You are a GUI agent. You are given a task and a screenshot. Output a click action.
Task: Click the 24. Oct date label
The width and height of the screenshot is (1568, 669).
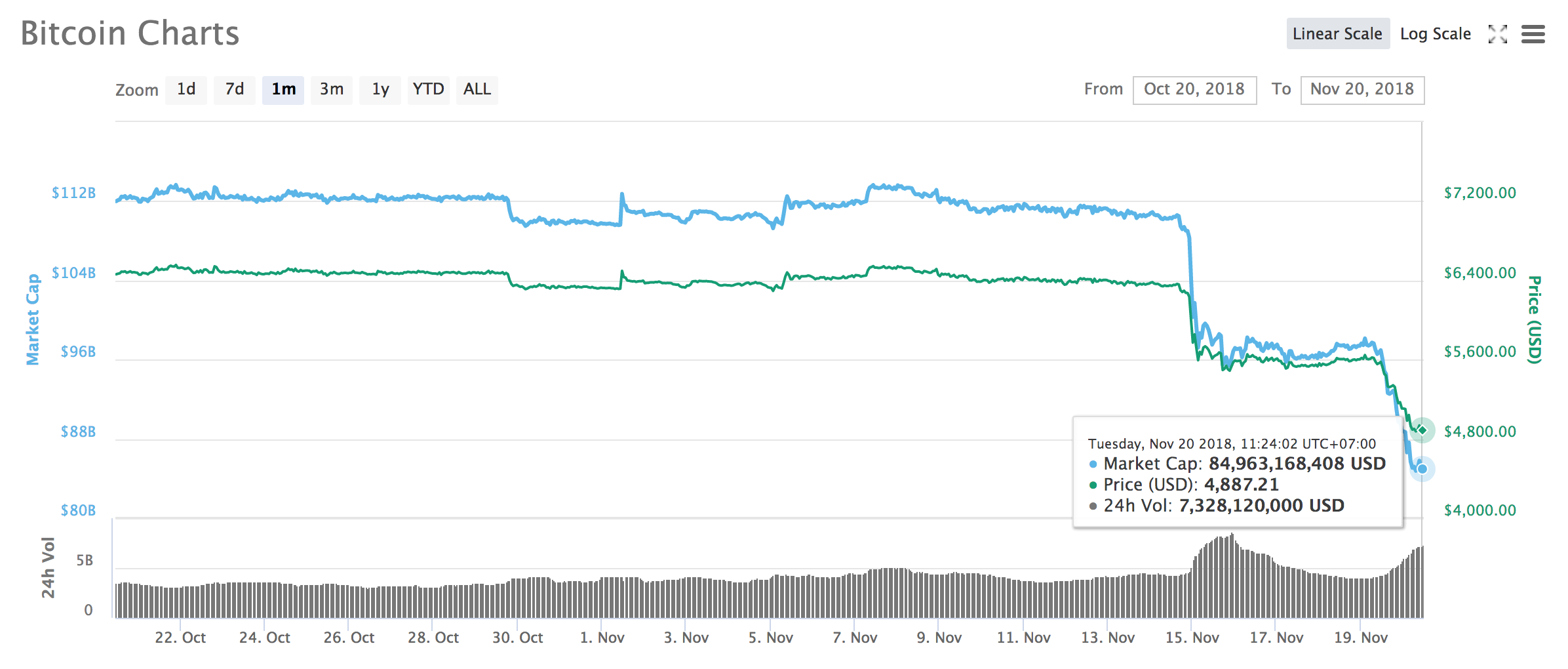[264, 638]
